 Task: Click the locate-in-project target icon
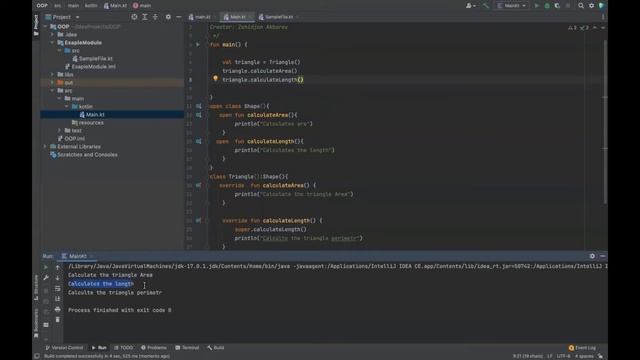(134, 17)
